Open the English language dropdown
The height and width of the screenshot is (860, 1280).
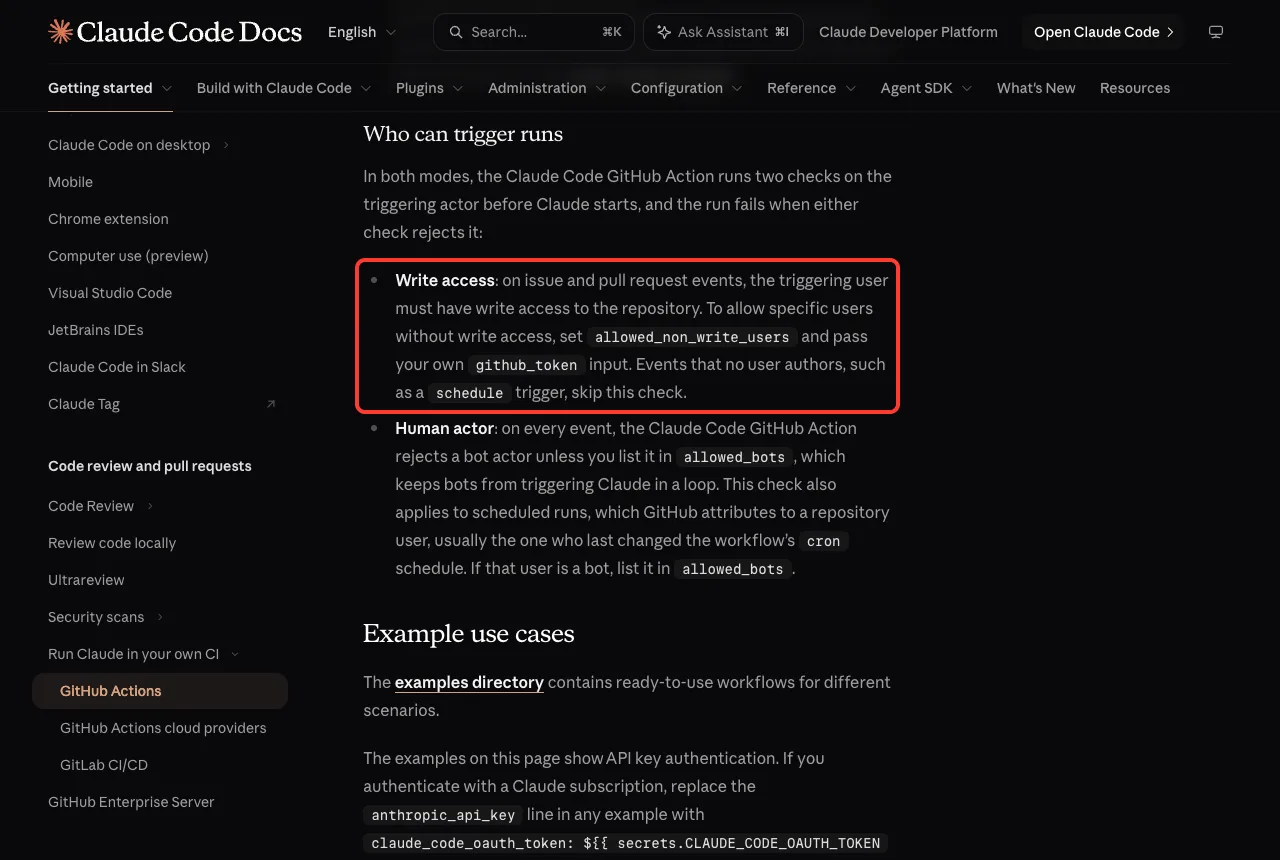[362, 32]
